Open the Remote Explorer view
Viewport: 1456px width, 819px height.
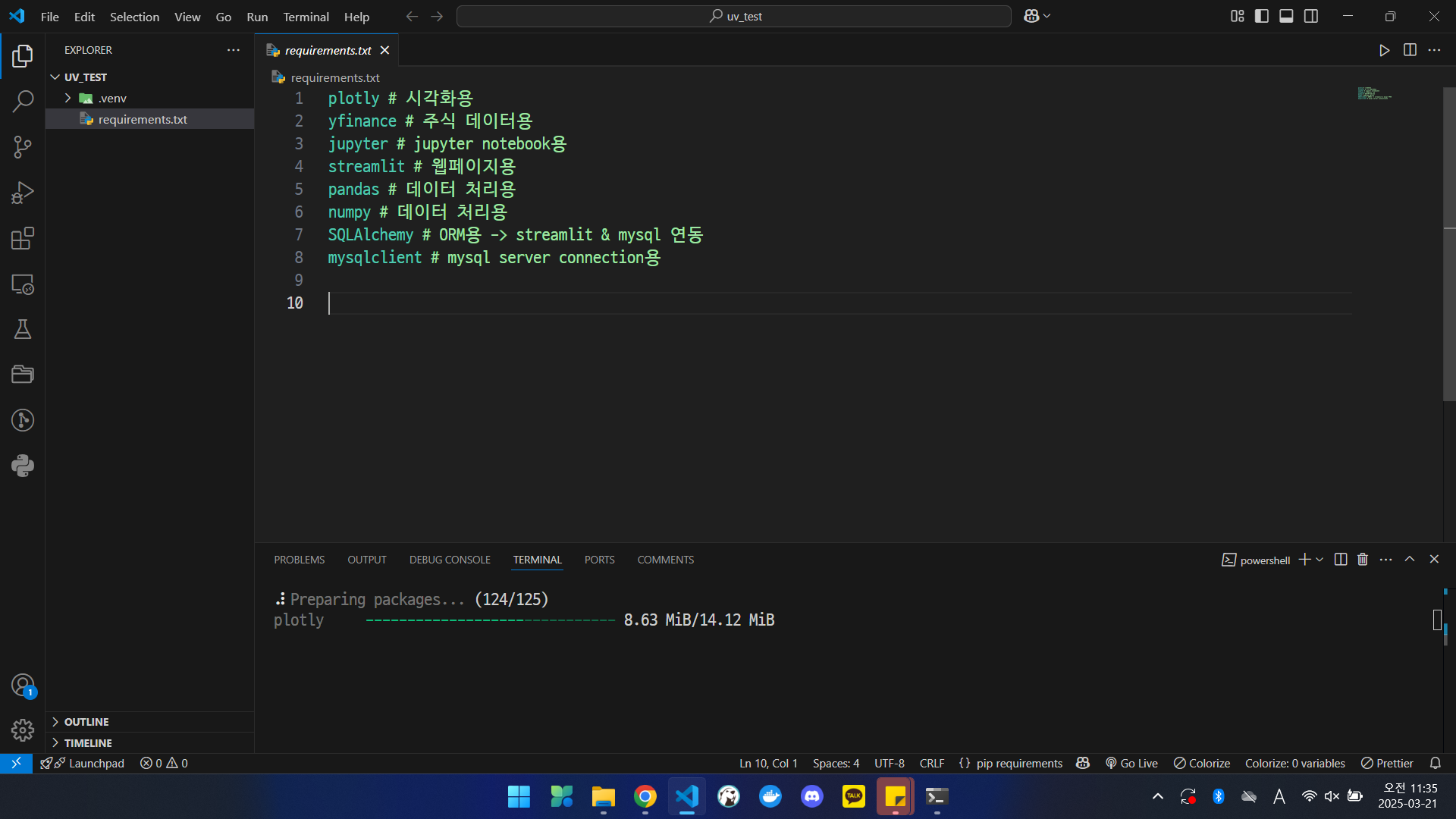tap(23, 284)
